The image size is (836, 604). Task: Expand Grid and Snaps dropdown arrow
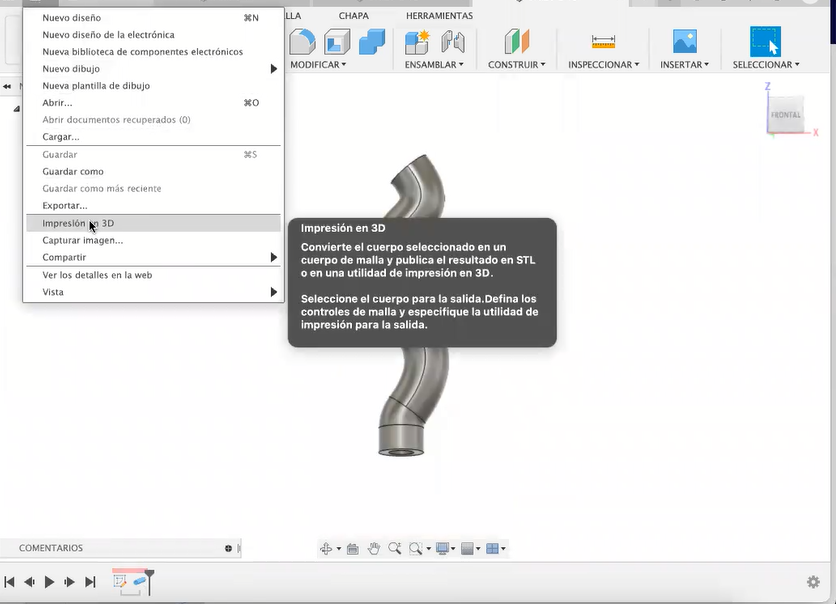tap(478, 549)
